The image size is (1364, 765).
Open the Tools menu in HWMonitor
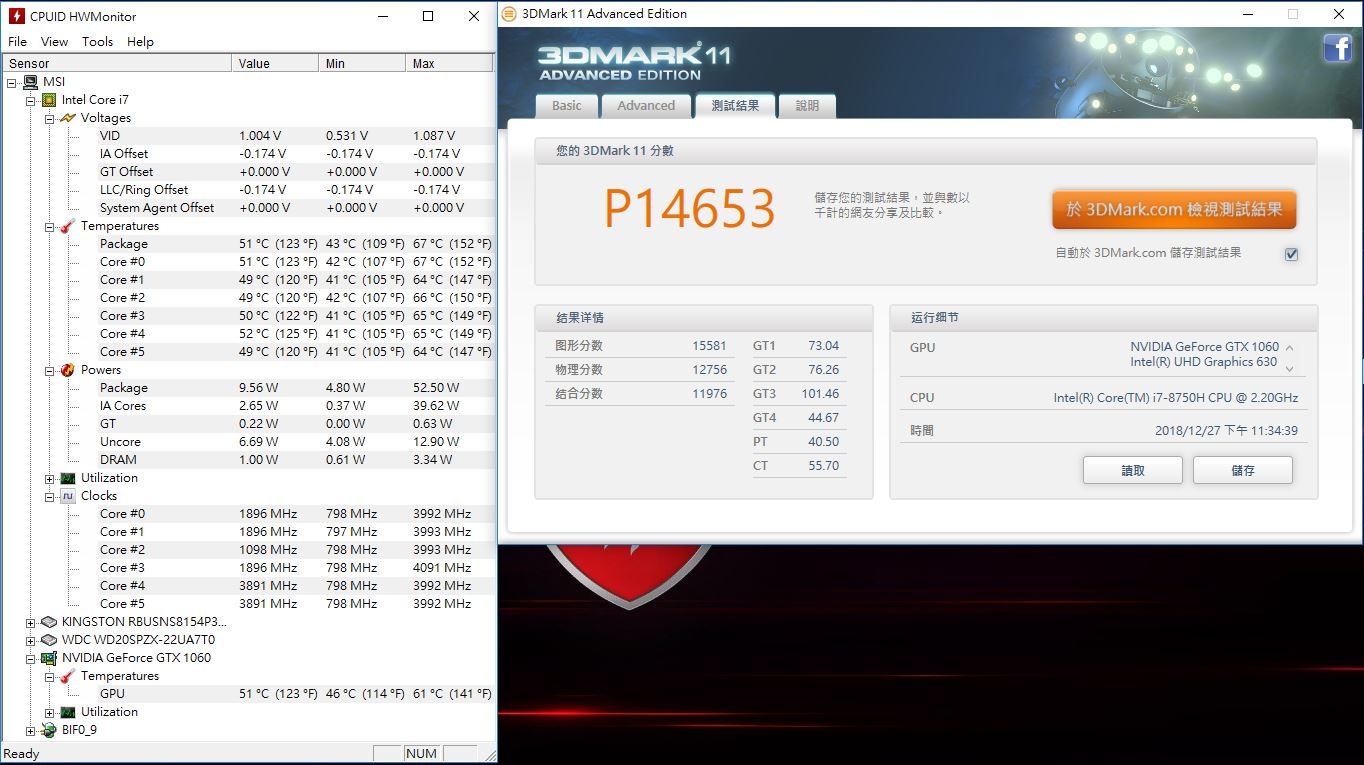click(97, 42)
